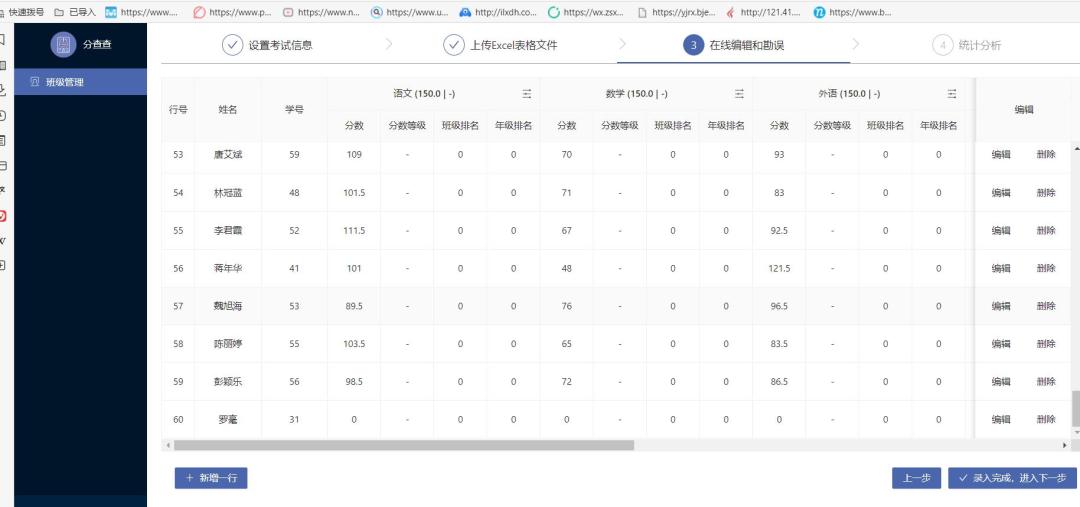Delete row 60 罗毫

tap(1046, 420)
